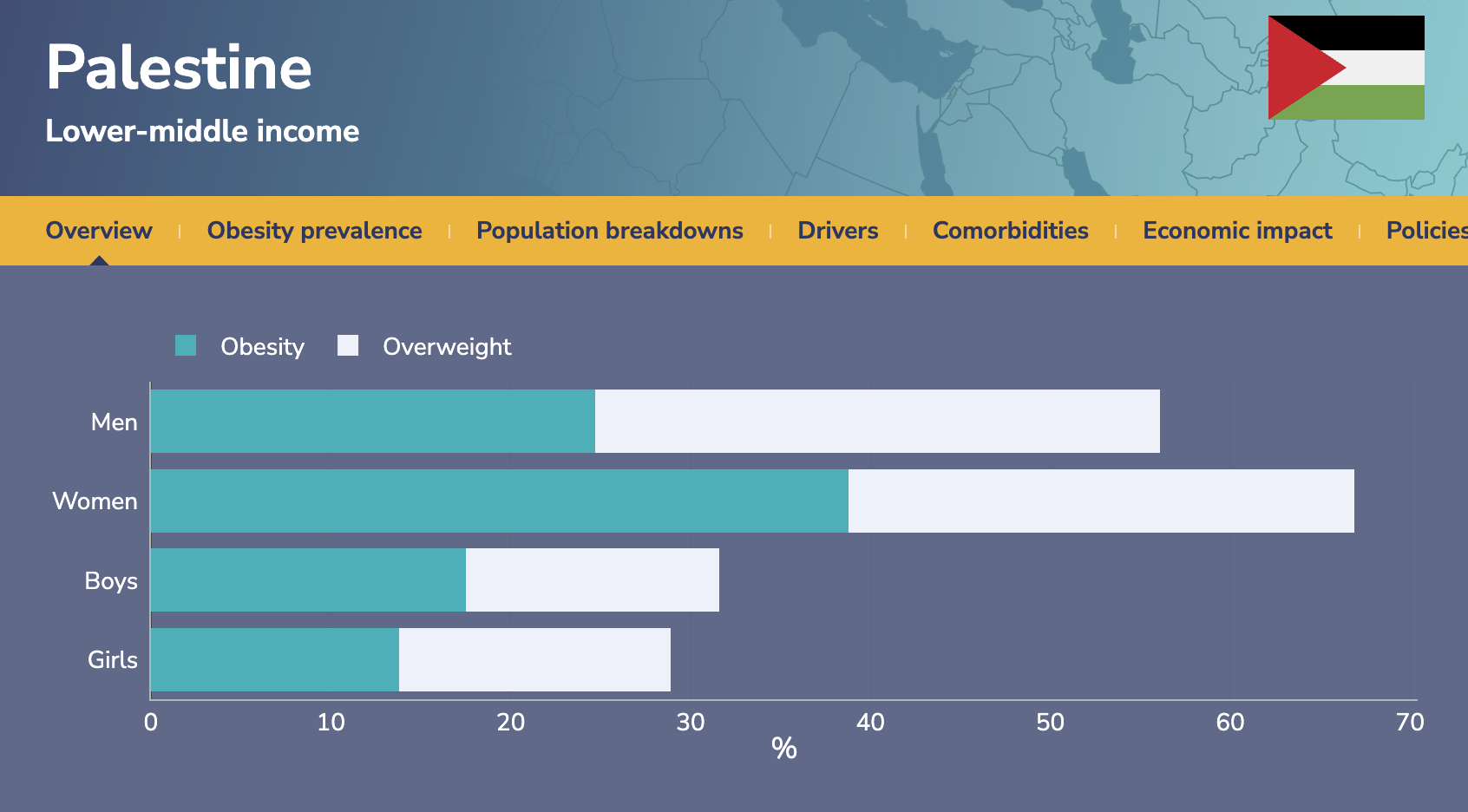Open the Comorbidities tab

click(1010, 231)
